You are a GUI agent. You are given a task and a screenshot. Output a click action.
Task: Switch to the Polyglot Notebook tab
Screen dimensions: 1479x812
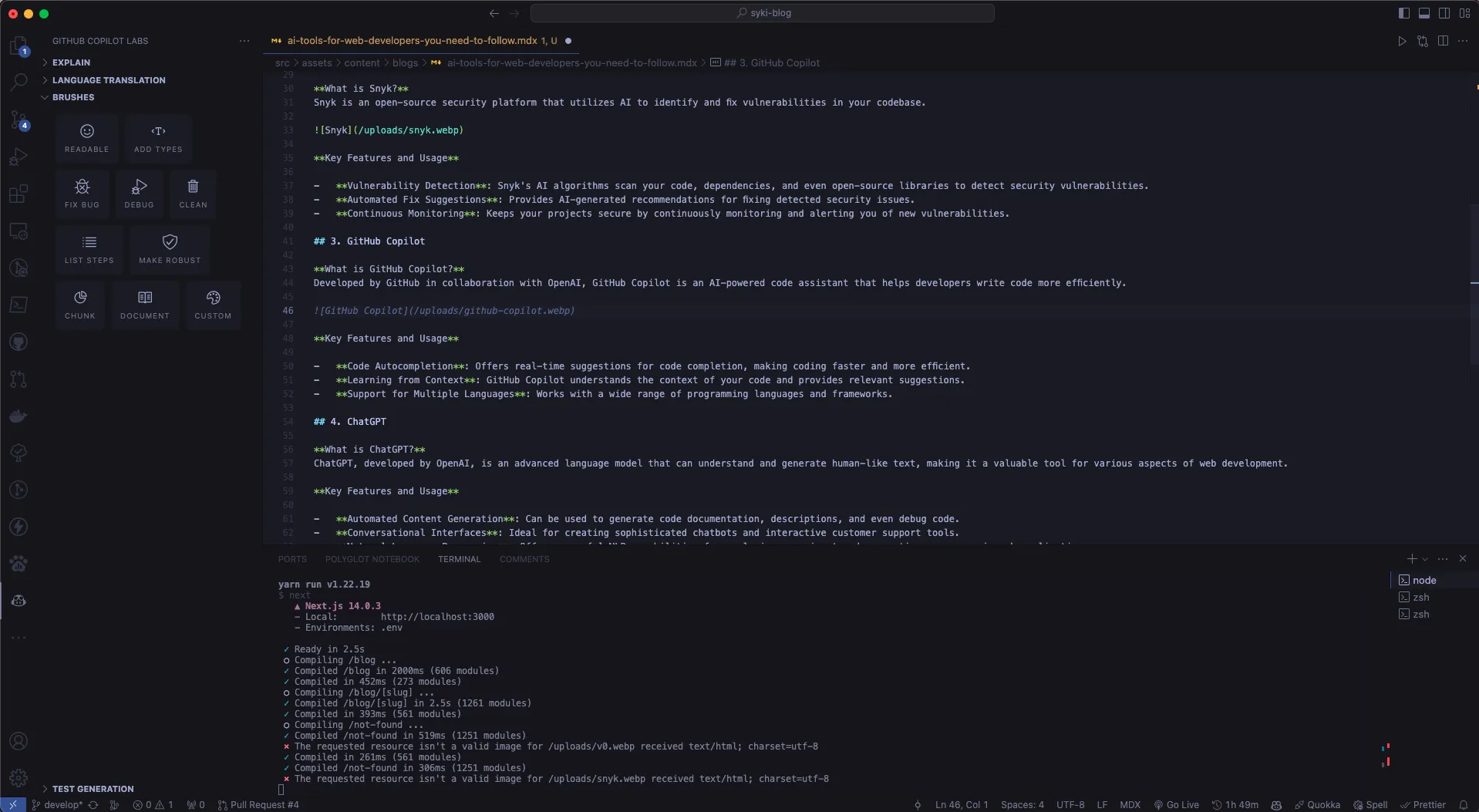point(372,559)
